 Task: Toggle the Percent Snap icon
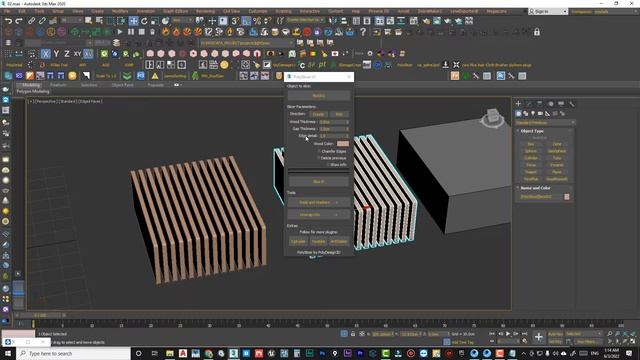[x=257, y=21]
